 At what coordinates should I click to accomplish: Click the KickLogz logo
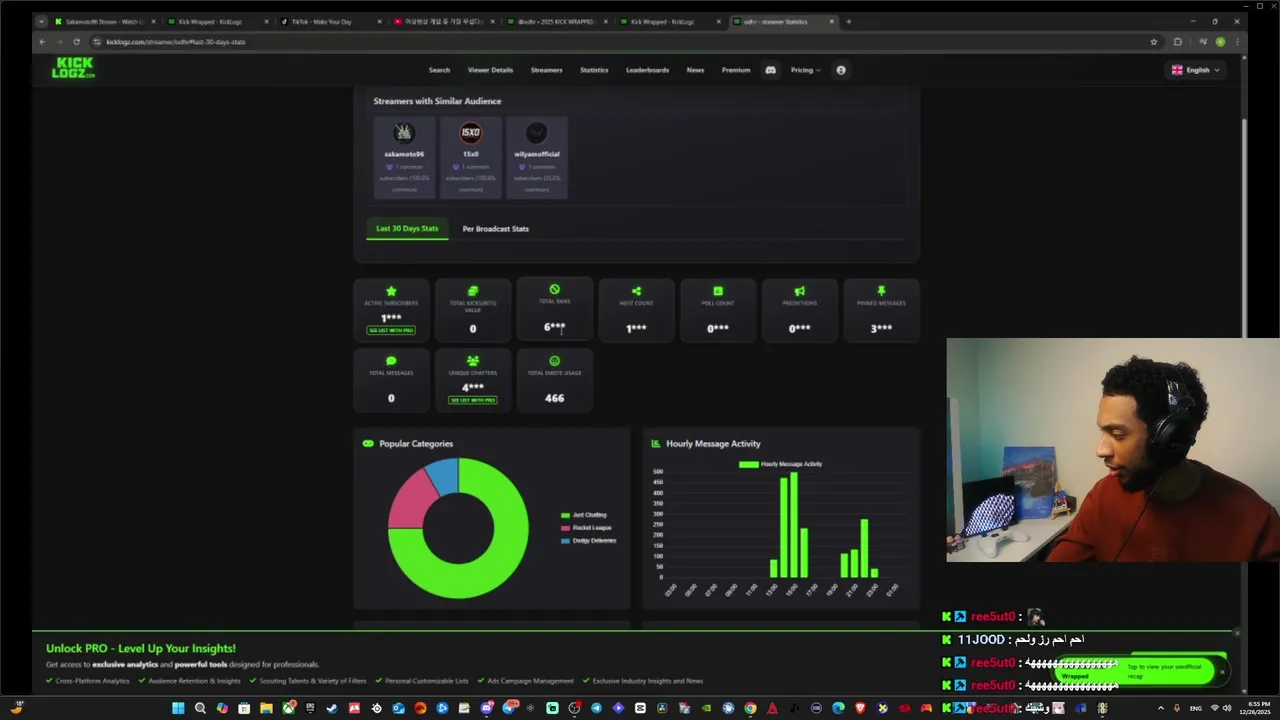point(73,68)
